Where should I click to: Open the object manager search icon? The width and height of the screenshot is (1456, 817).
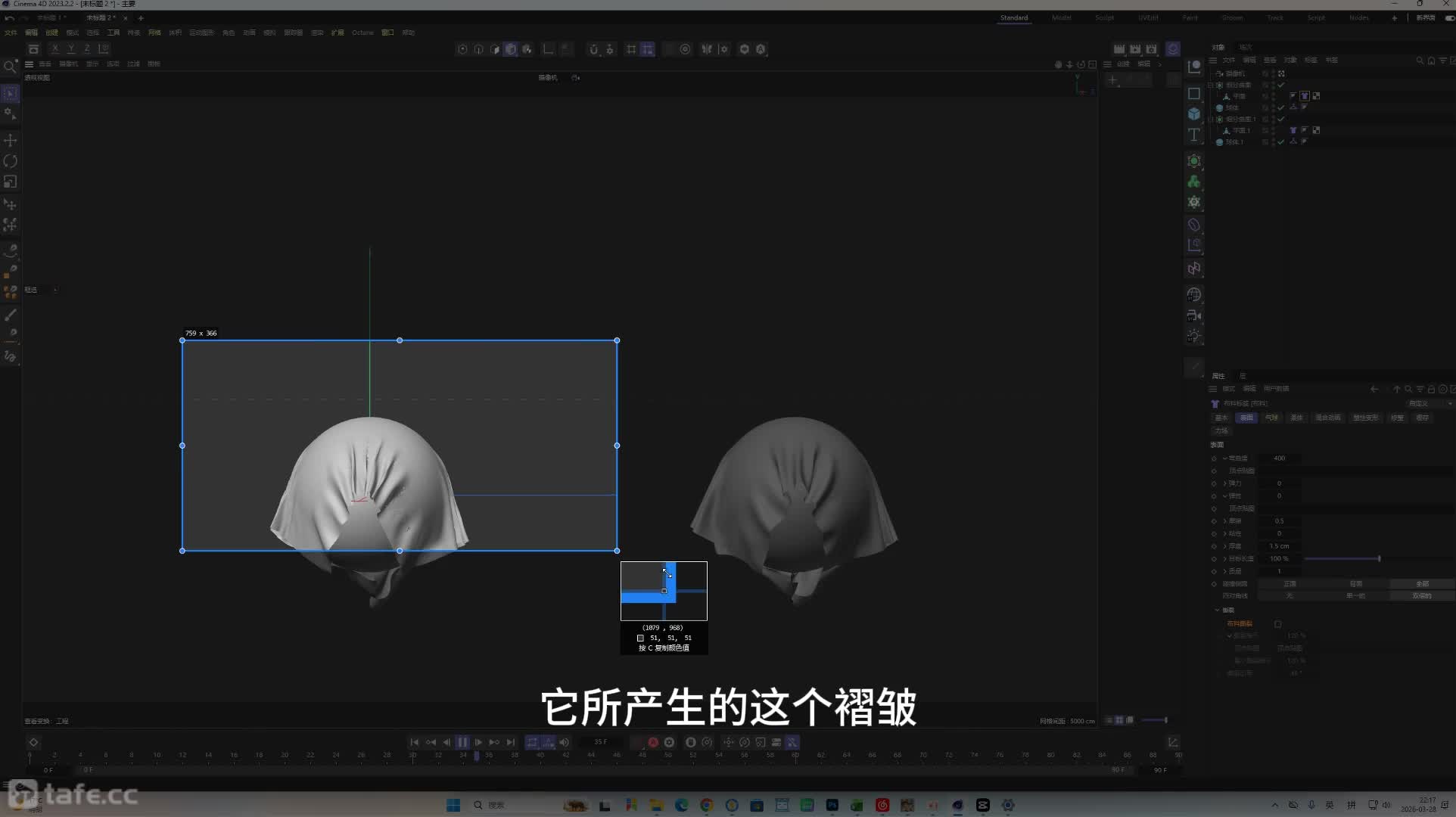coord(1420,60)
